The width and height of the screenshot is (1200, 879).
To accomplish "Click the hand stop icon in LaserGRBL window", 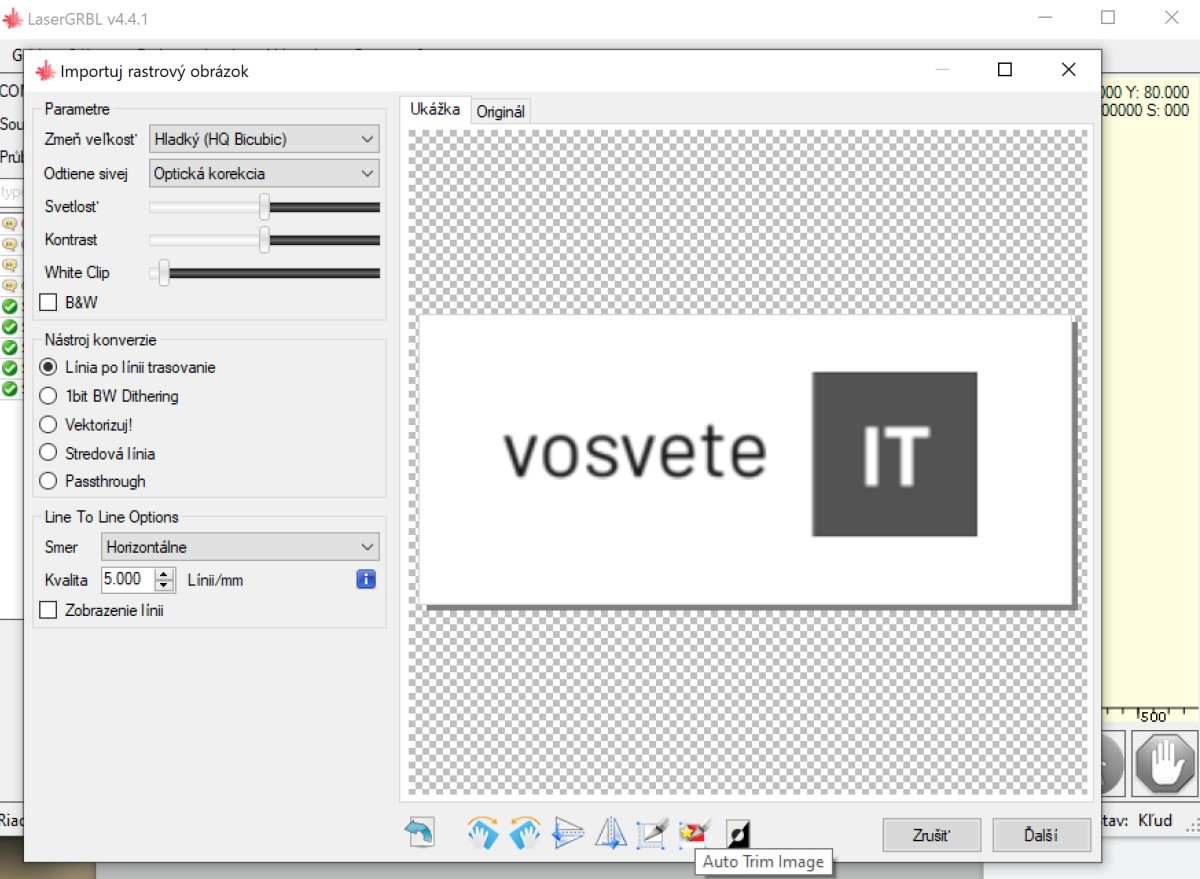I will pos(1165,764).
